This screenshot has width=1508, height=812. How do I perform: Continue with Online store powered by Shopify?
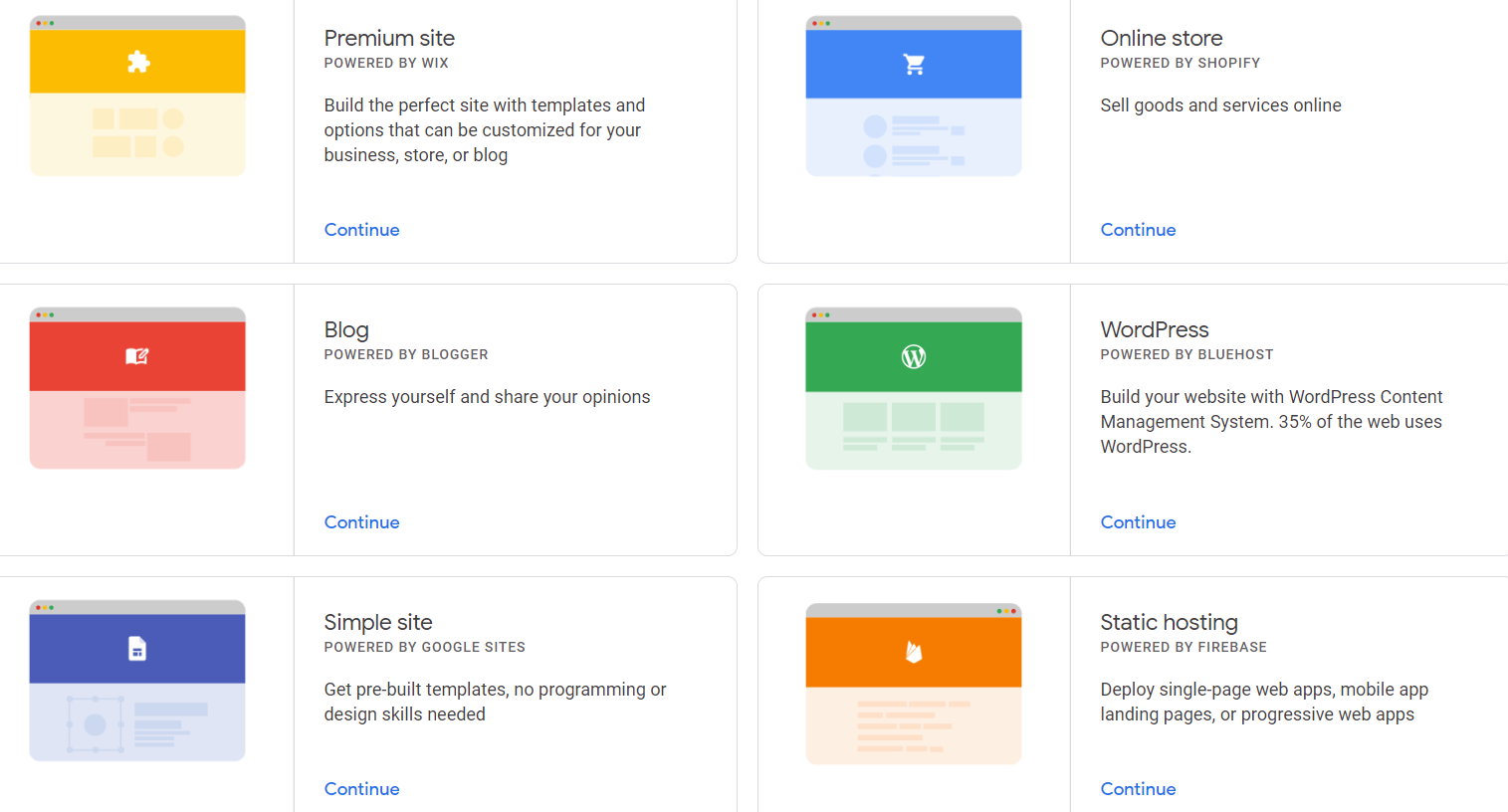[x=1139, y=230]
